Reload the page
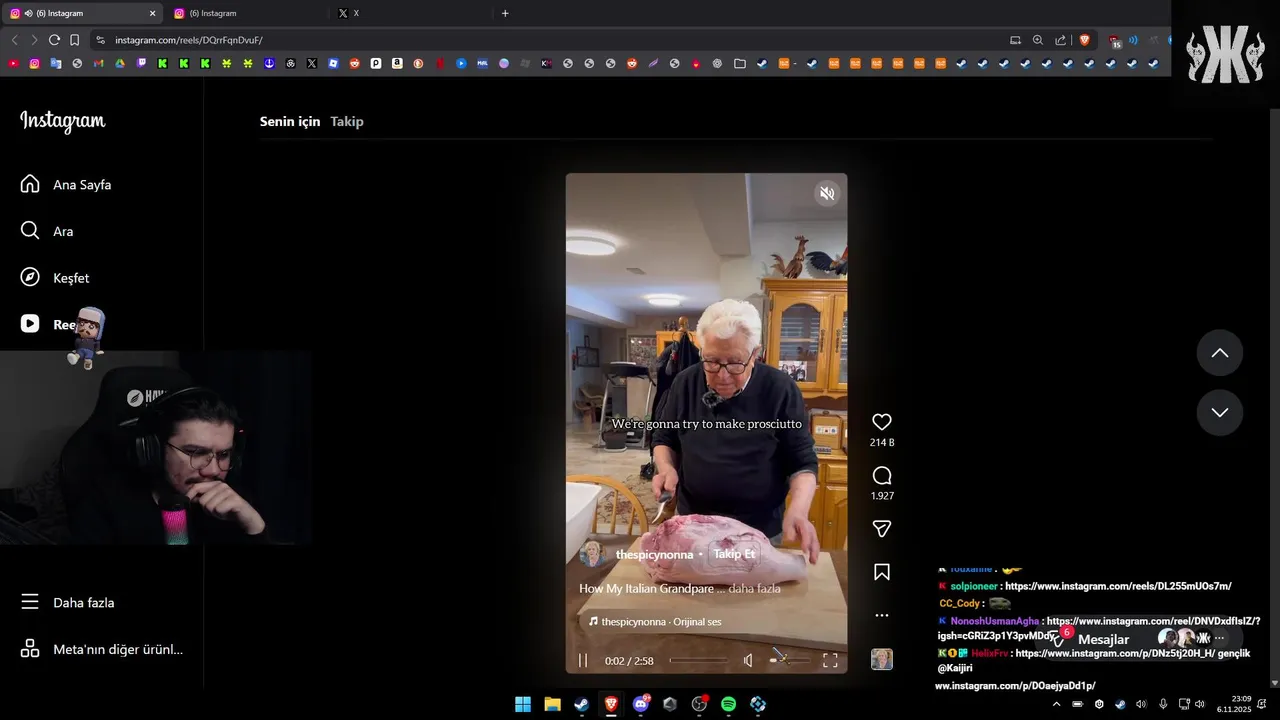1280x720 pixels. 54,40
